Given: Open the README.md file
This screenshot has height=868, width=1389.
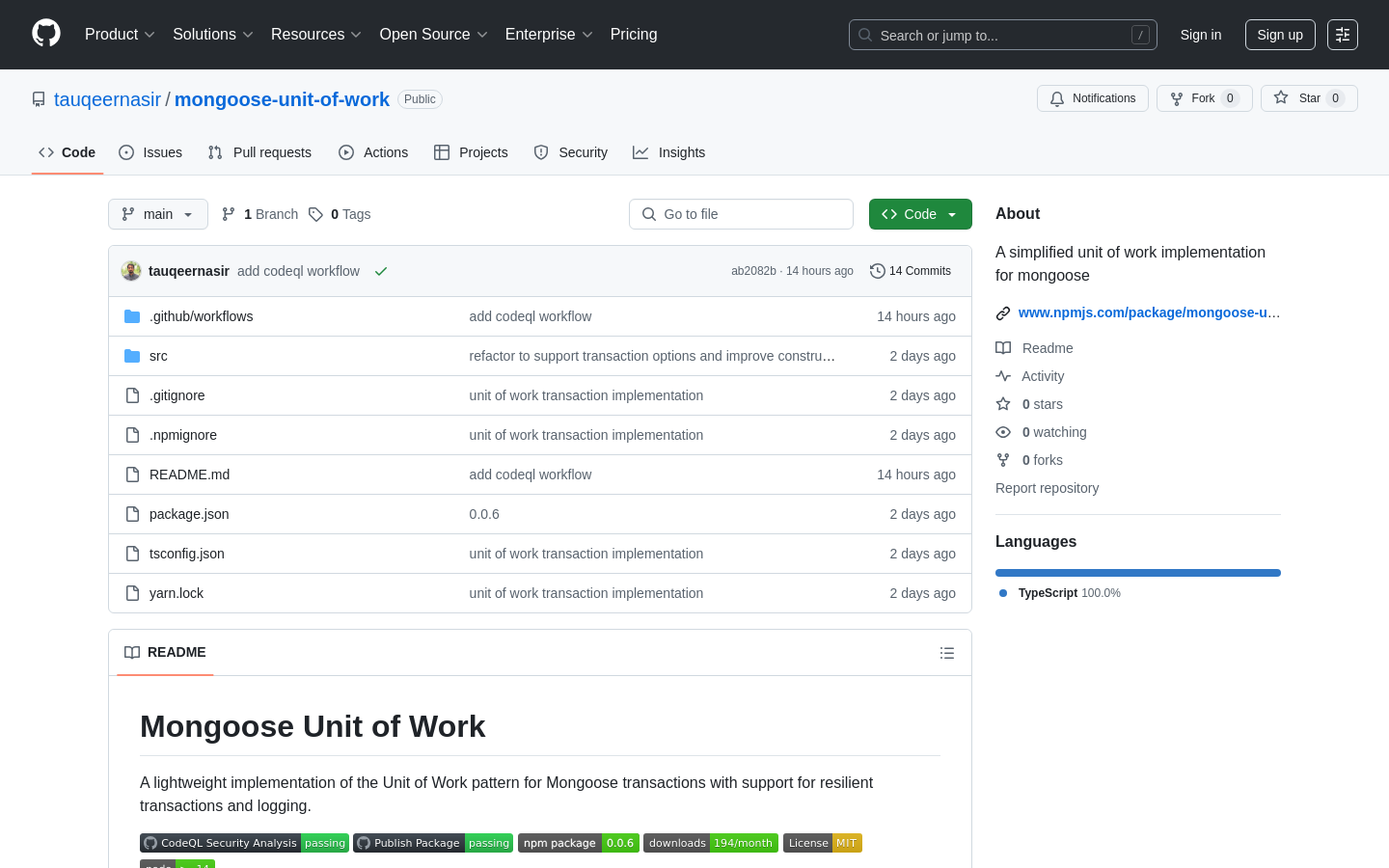Looking at the screenshot, I should tap(189, 475).
